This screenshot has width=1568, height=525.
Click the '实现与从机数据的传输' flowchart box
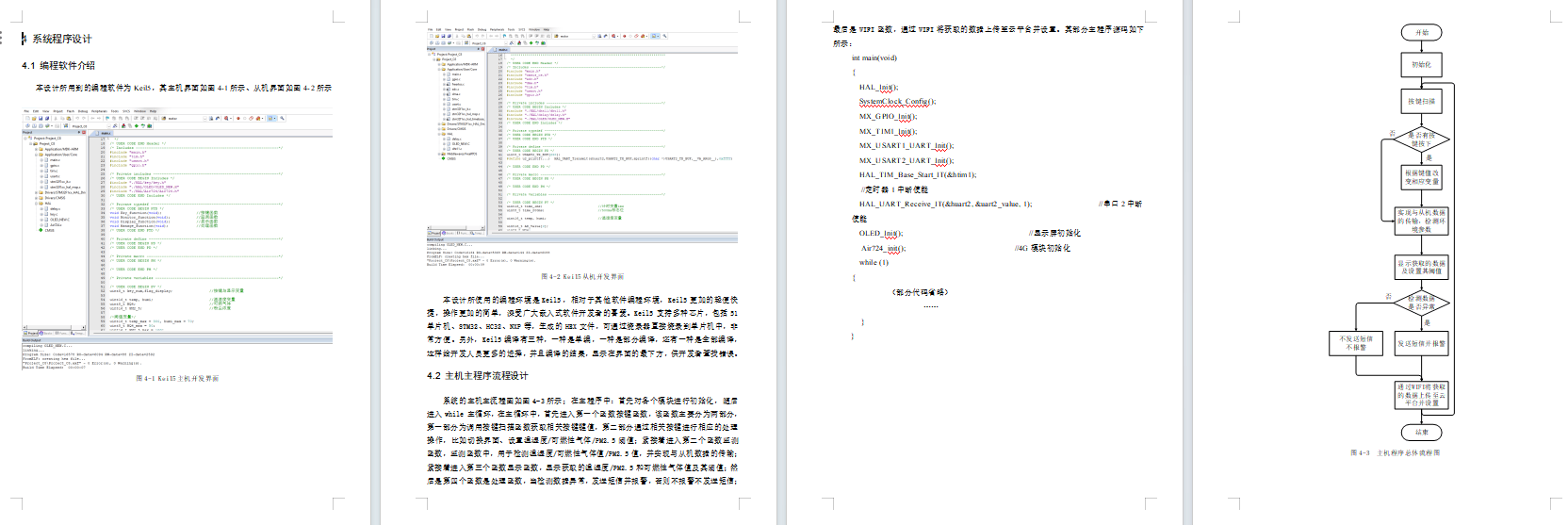click(1421, 221)
